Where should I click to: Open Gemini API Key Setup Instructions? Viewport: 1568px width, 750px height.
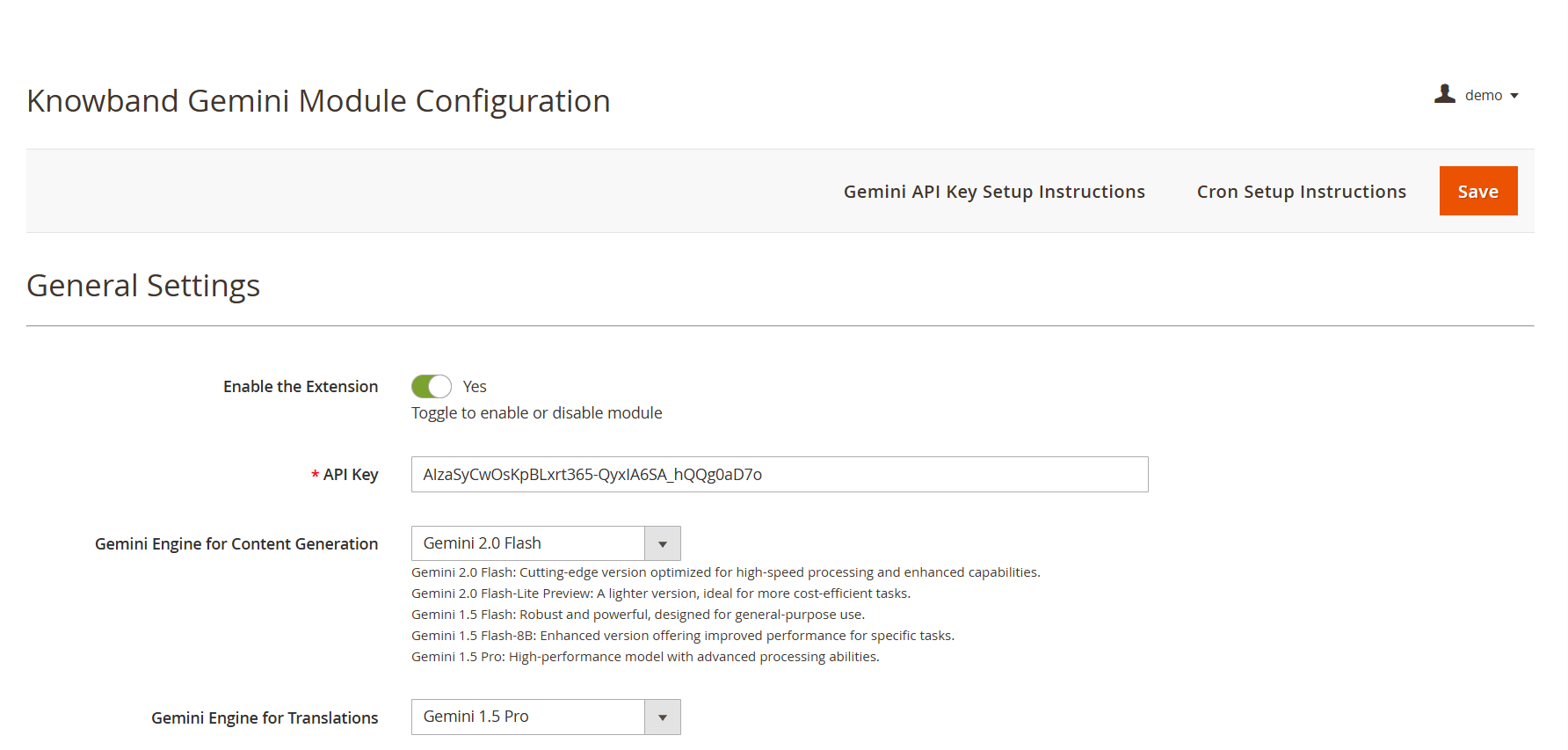[x=994, y=192]
